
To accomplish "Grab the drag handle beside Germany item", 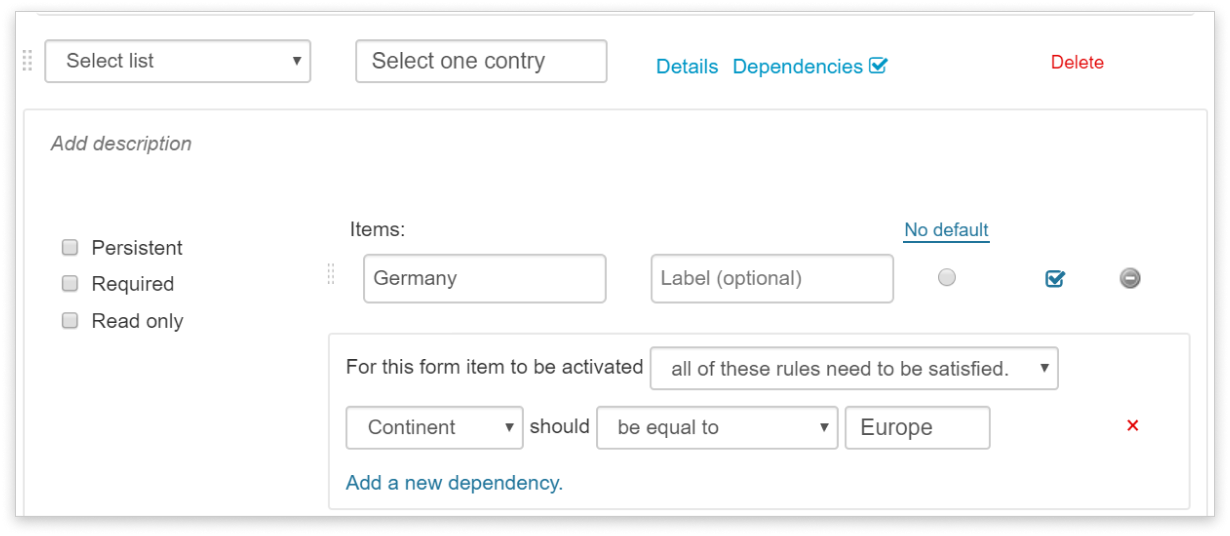I will 331,275.
